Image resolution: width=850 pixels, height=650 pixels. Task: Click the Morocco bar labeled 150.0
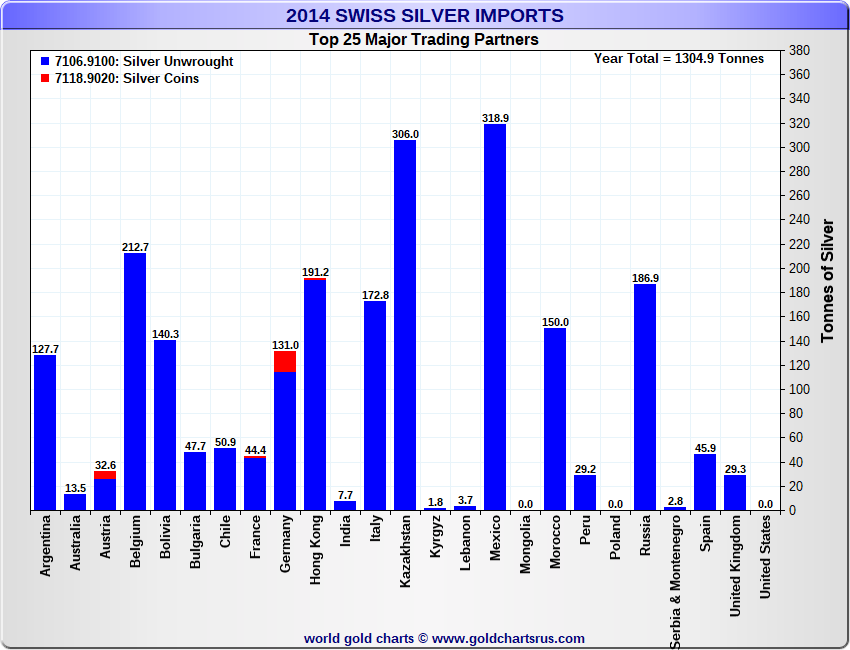click(x=555, y=419)
